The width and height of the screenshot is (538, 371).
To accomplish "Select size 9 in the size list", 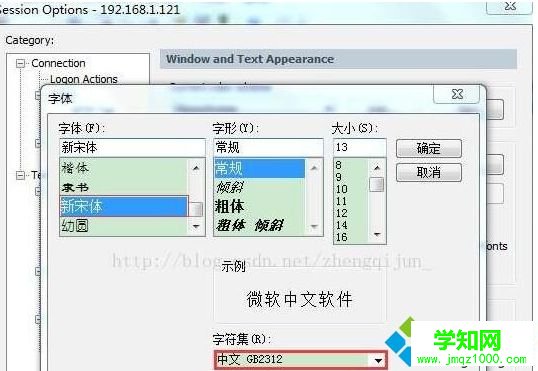I will click(x=351, y=177).
